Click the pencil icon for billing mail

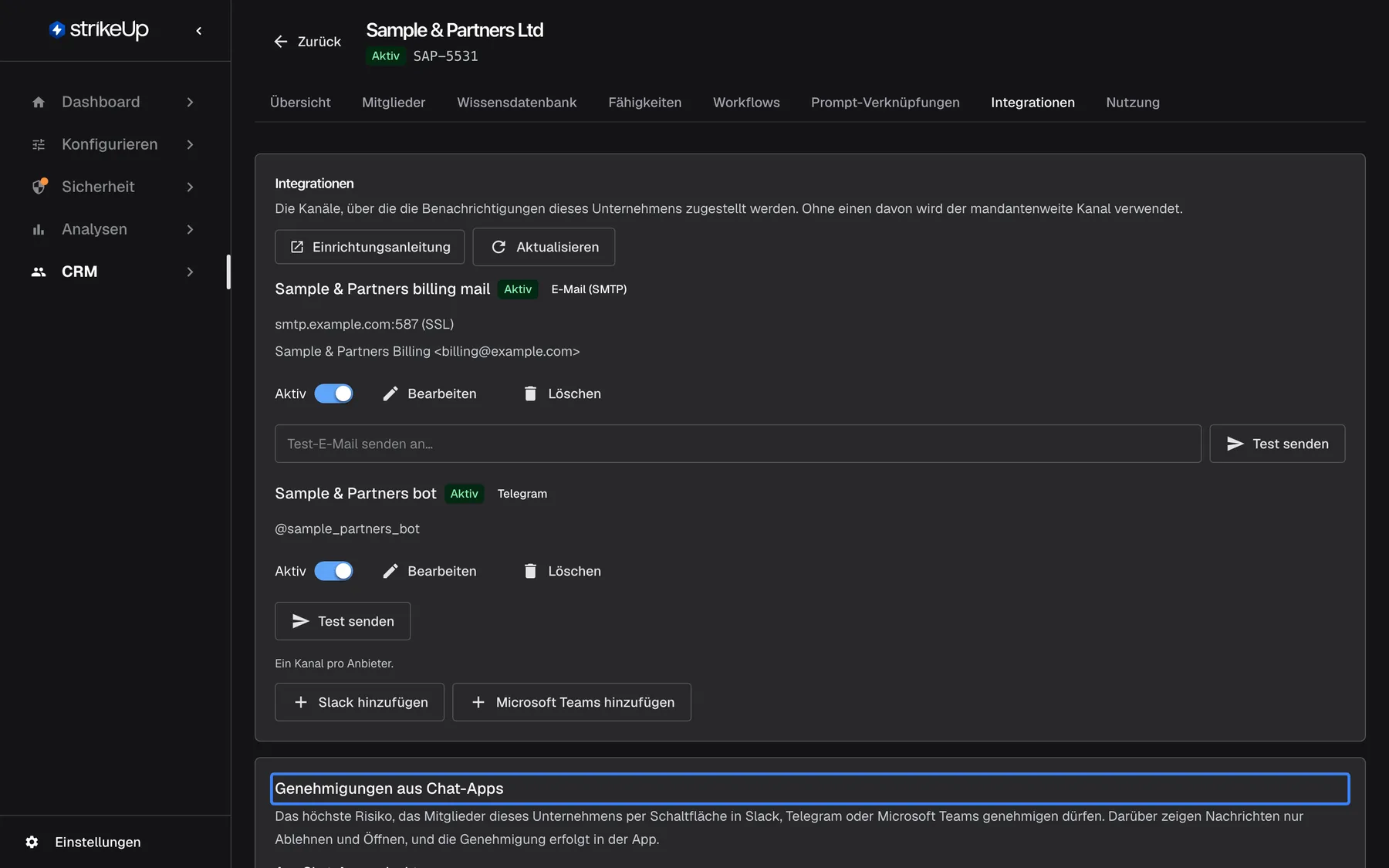pos(390,393)
